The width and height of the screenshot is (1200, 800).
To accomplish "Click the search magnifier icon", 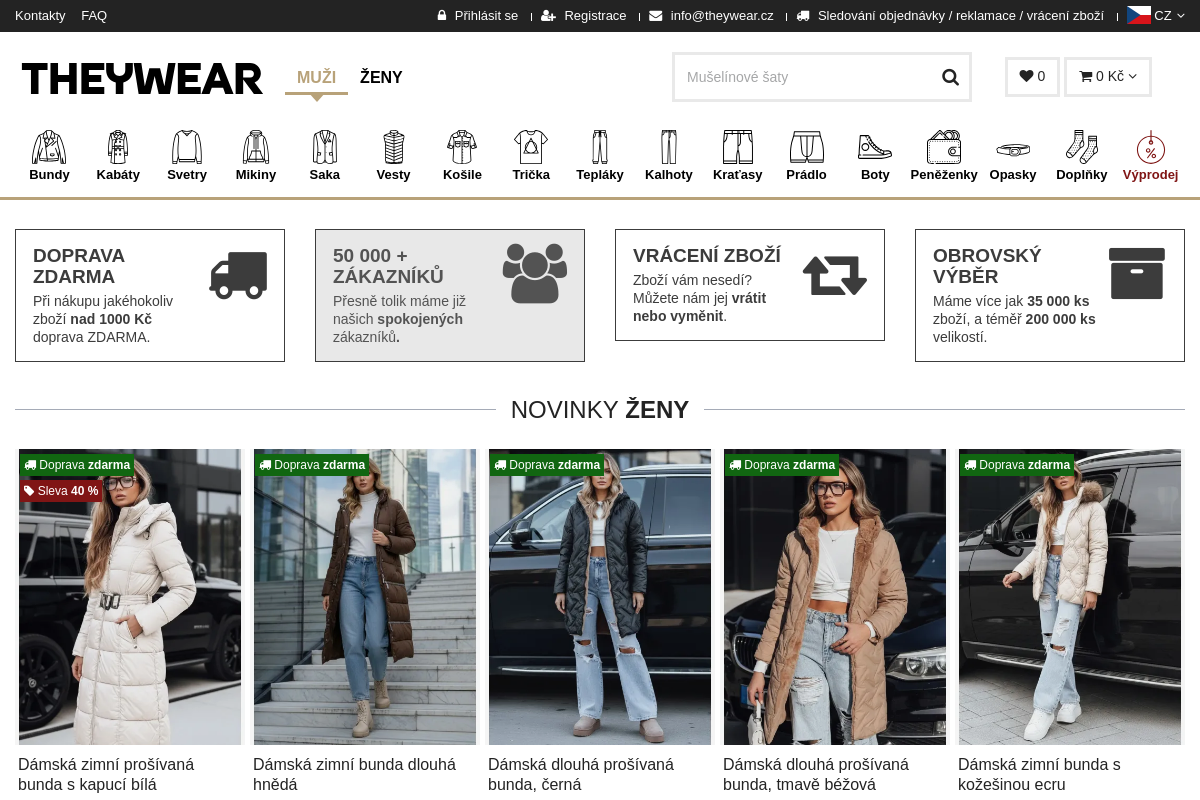I will point(950,77).
